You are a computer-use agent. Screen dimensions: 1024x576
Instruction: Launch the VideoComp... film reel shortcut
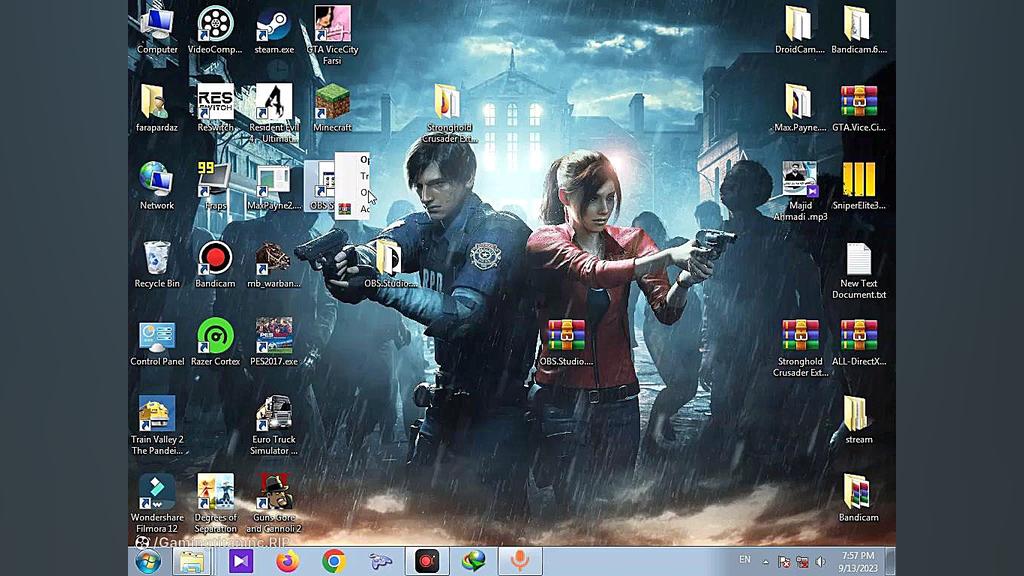pos(215,29)
